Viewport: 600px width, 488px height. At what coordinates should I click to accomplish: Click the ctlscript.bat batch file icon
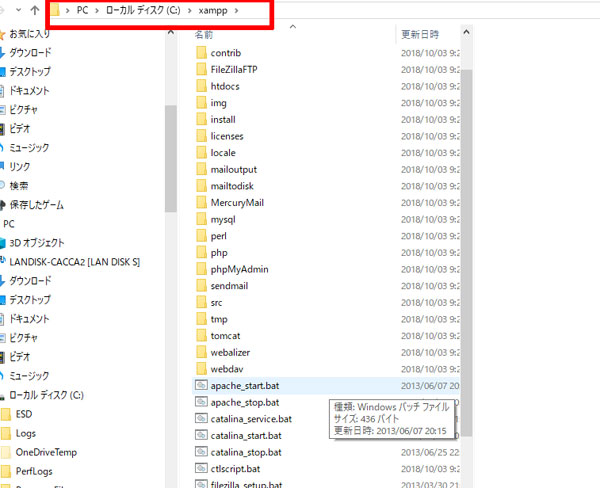click(x=201, y=468)
